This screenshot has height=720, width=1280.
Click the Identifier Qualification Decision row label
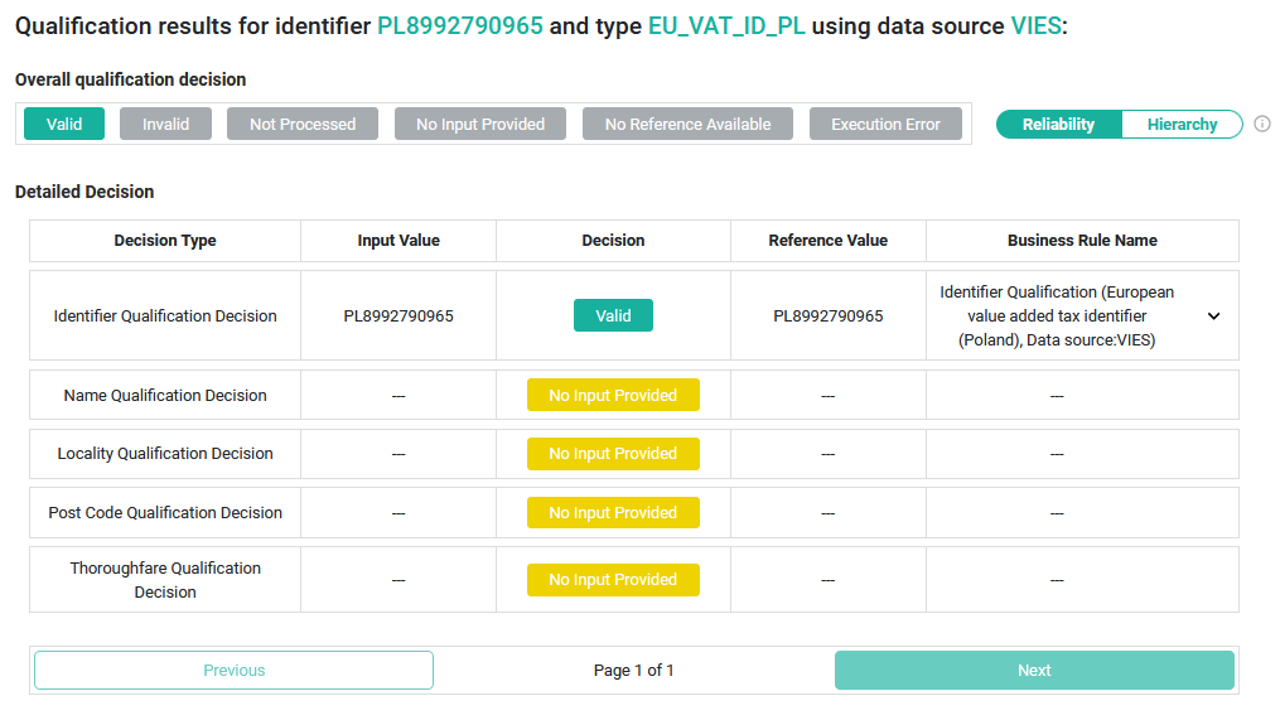coord(165,316)
